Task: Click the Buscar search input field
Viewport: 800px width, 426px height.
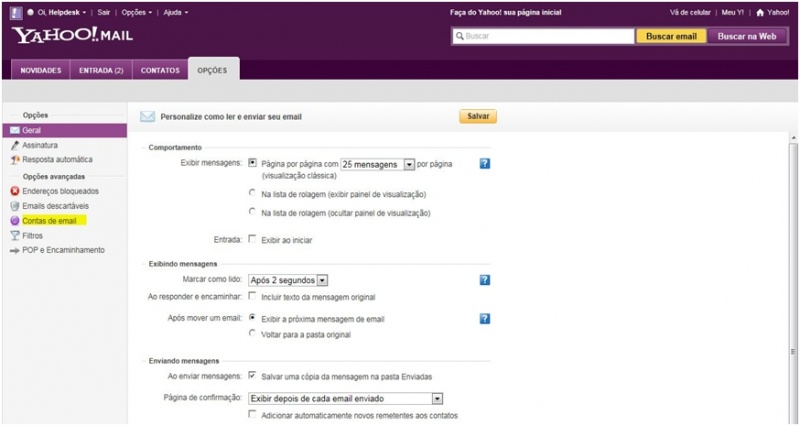Action: (543, 36)
